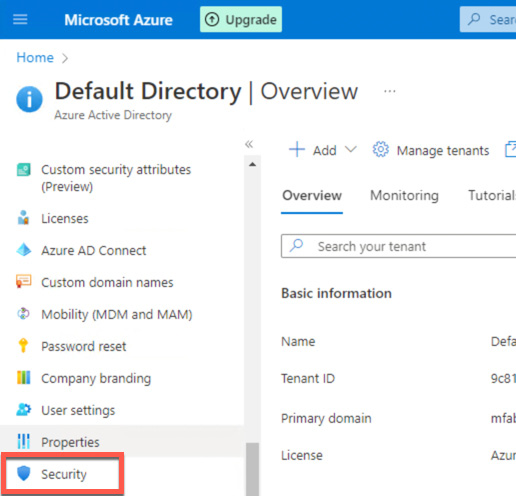Open Custom domain names
Screen dimensions: 516x496
coord(107,283)
